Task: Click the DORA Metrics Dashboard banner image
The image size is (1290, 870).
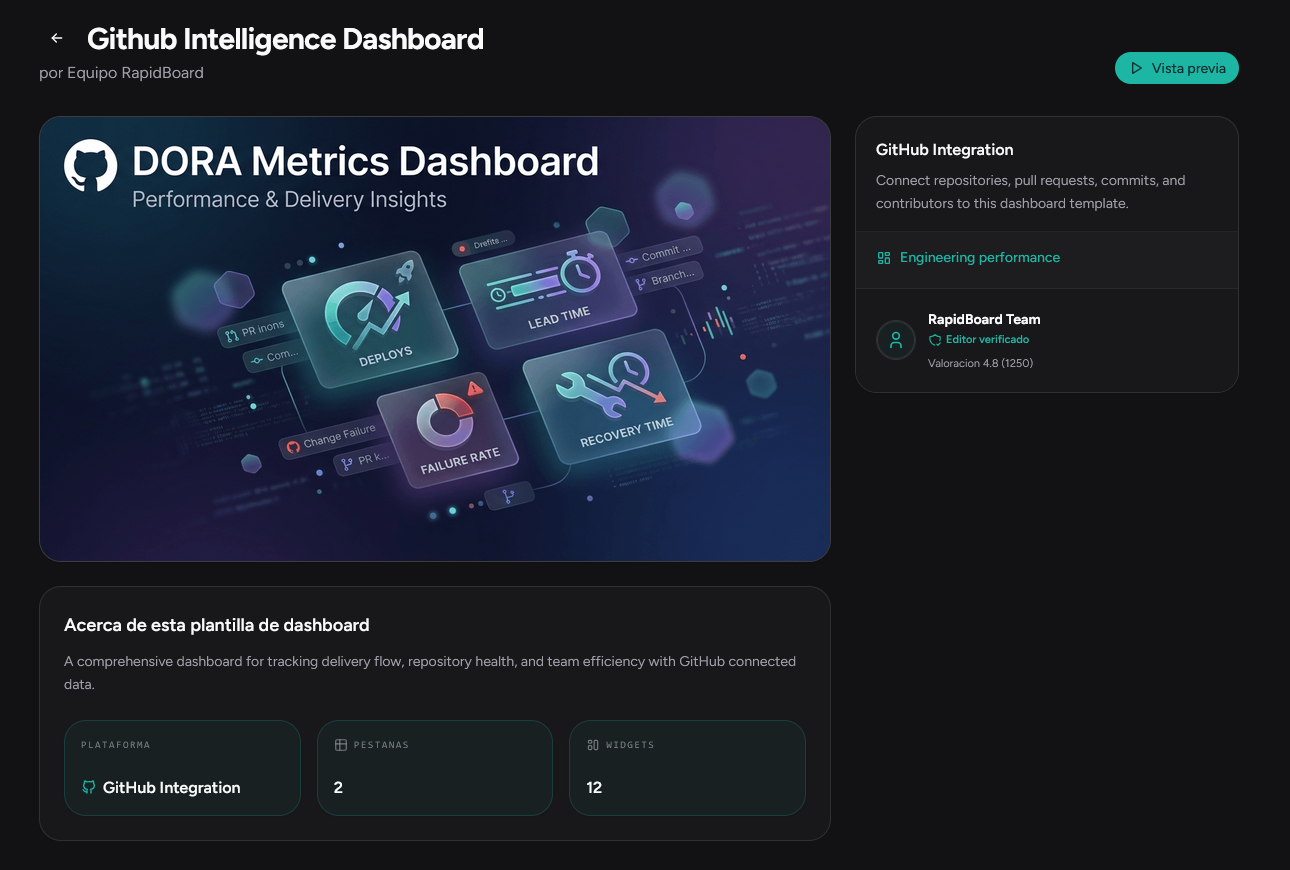Action: 435,339
